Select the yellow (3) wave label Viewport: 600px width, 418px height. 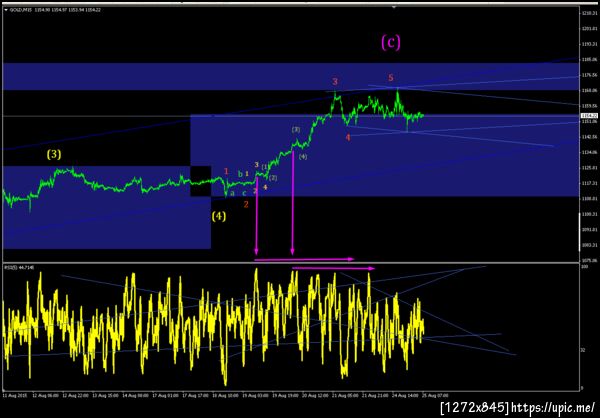pos(54,154)
